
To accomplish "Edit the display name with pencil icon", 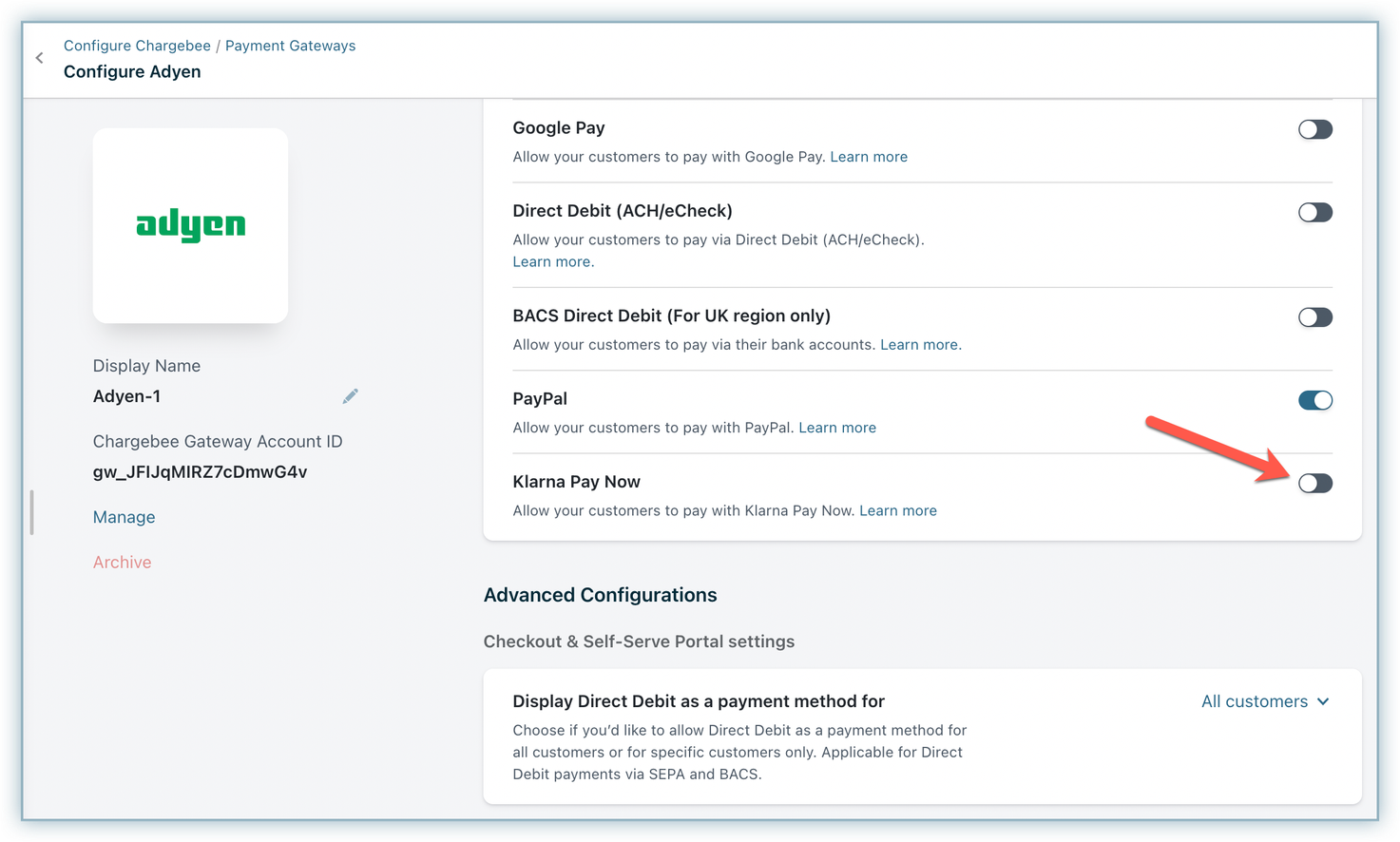I will coord(350,396).
